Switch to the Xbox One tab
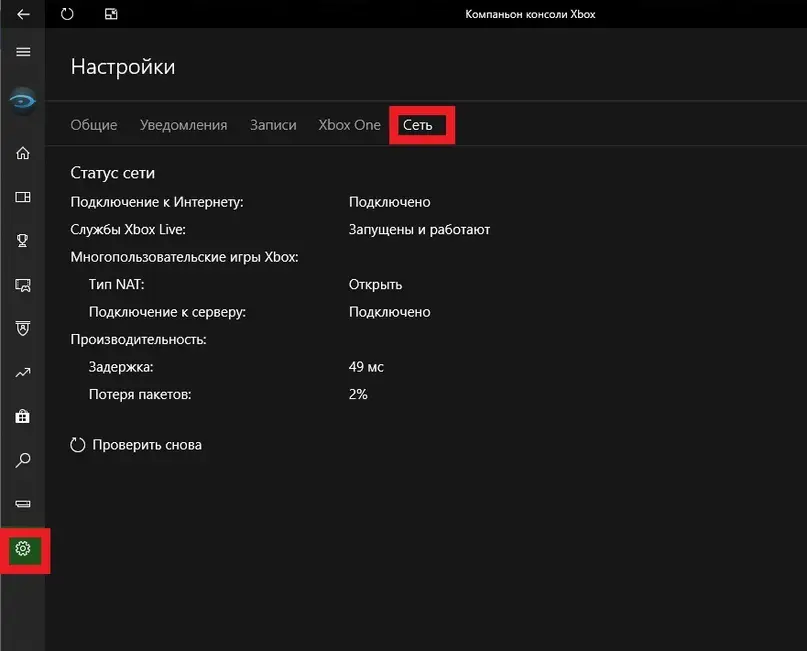 pos(349,125)
